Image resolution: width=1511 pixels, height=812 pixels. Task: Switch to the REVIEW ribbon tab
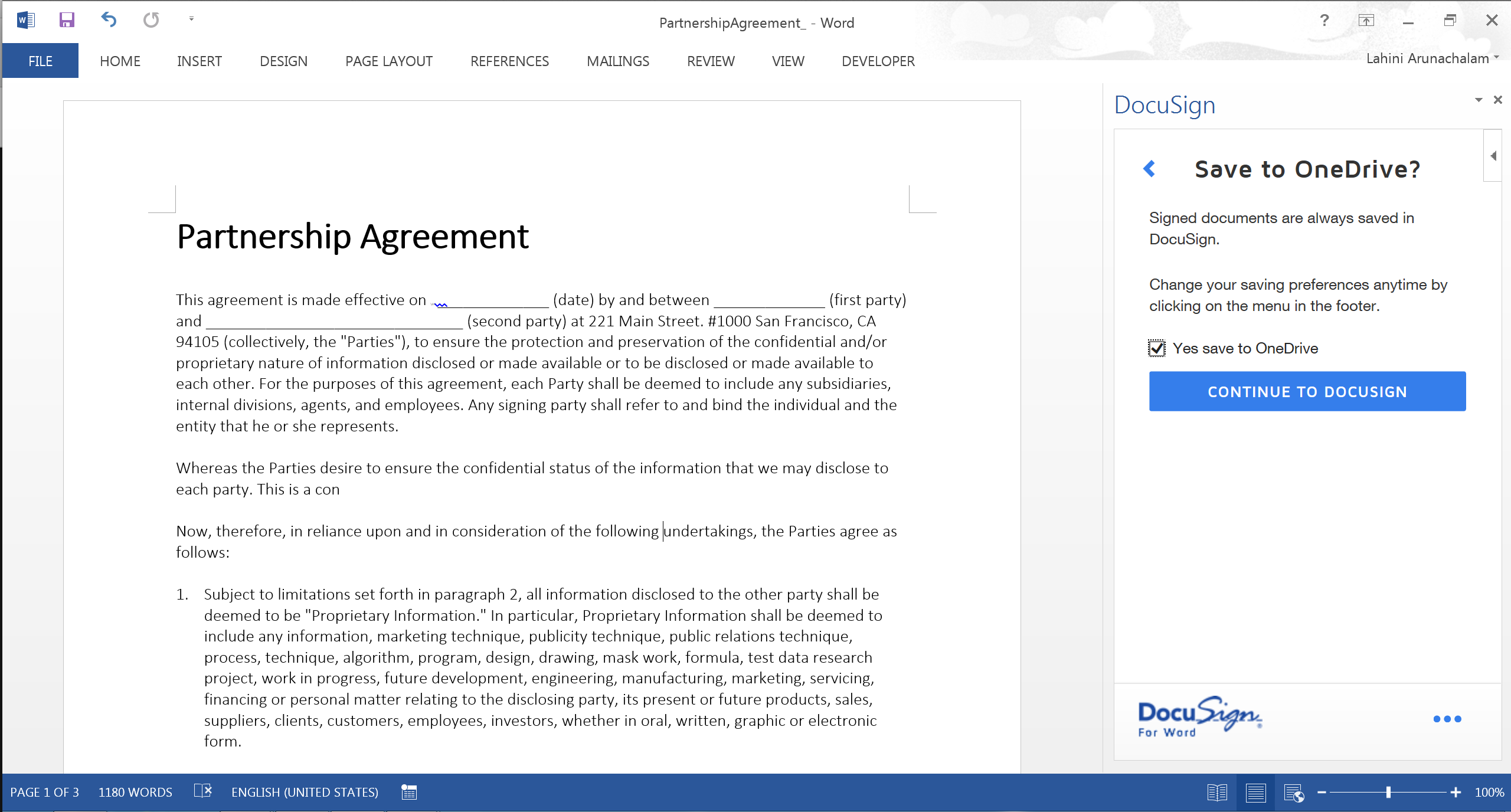click(711, 61)
